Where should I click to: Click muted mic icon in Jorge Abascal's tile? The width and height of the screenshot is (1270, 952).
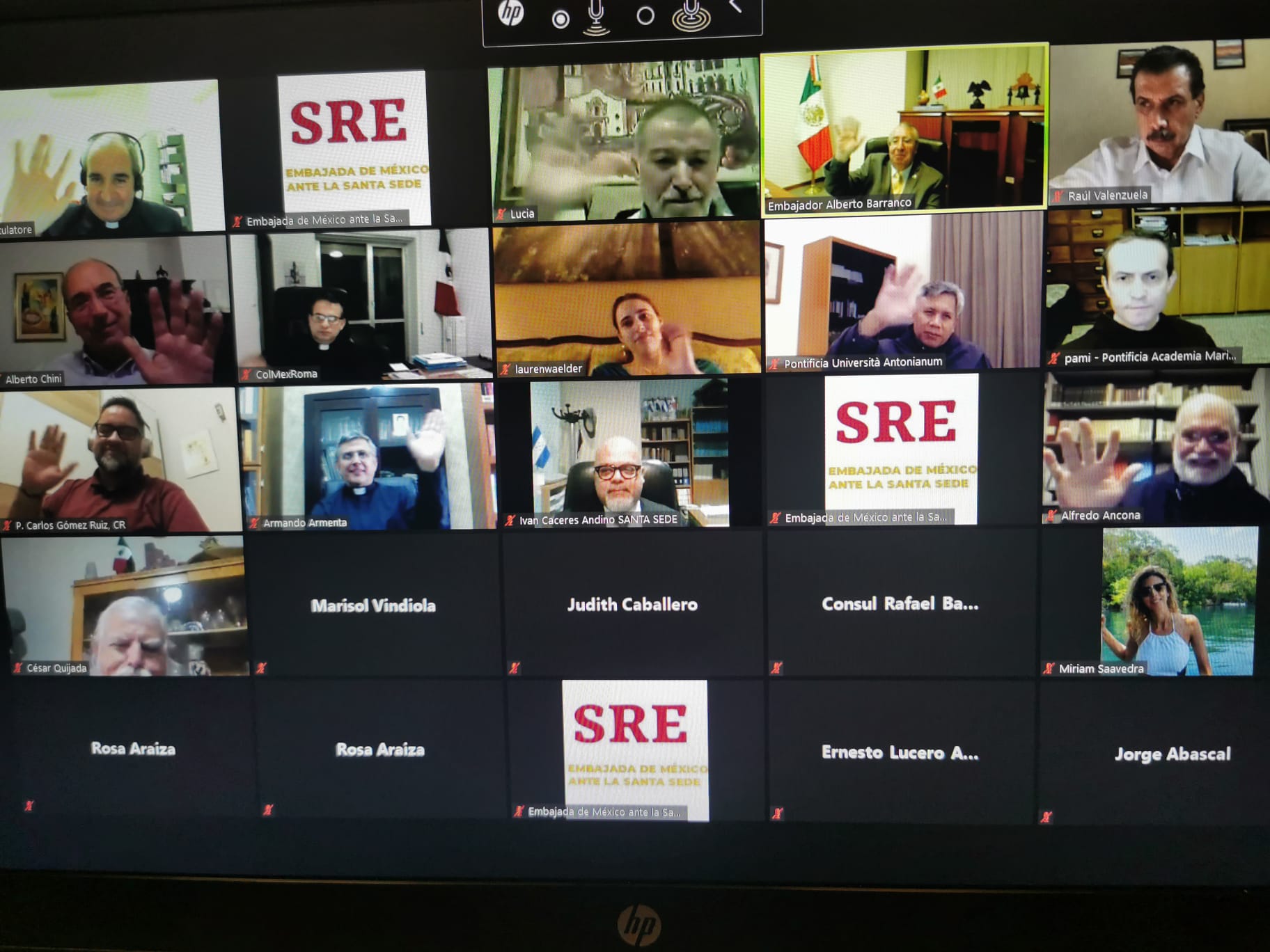pos(1046,817)
